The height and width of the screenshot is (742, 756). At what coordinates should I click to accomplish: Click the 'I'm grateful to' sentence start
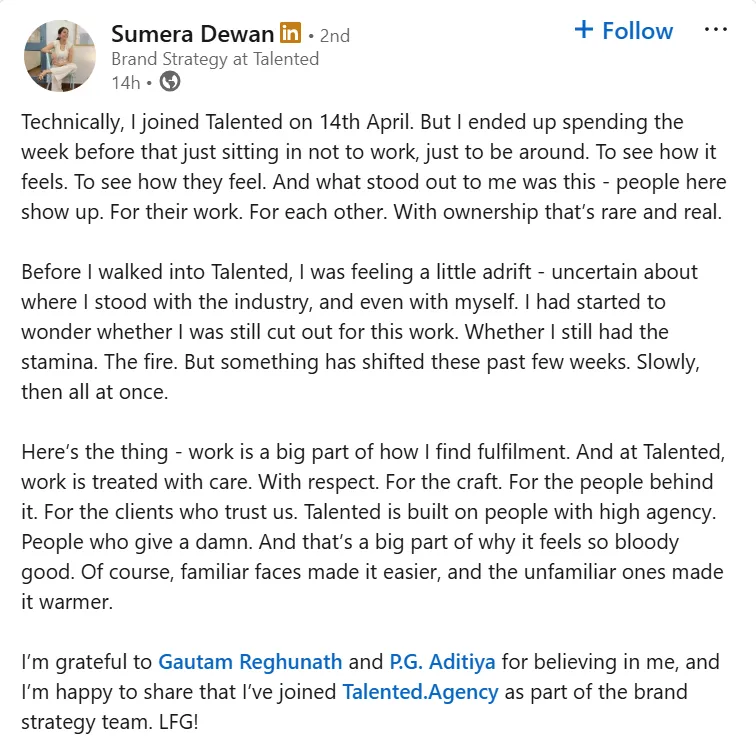point(86,662)
